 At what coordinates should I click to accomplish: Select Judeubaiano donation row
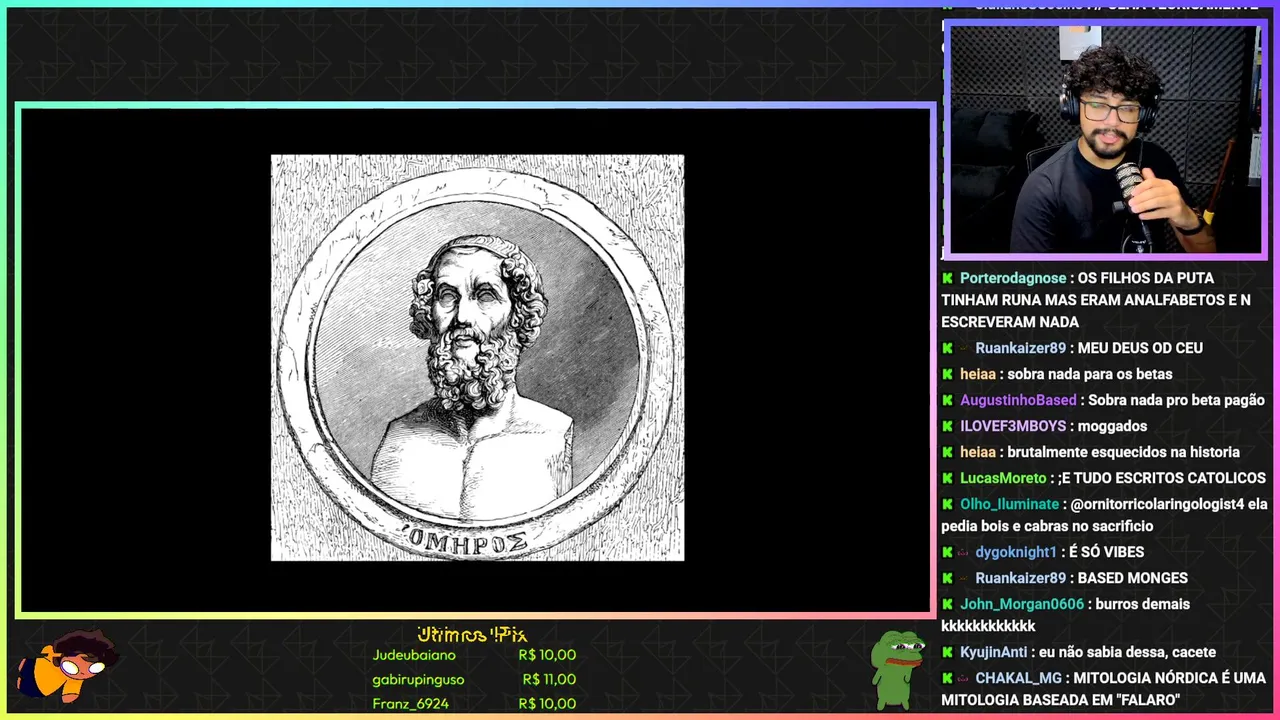[x=474, y=655]
